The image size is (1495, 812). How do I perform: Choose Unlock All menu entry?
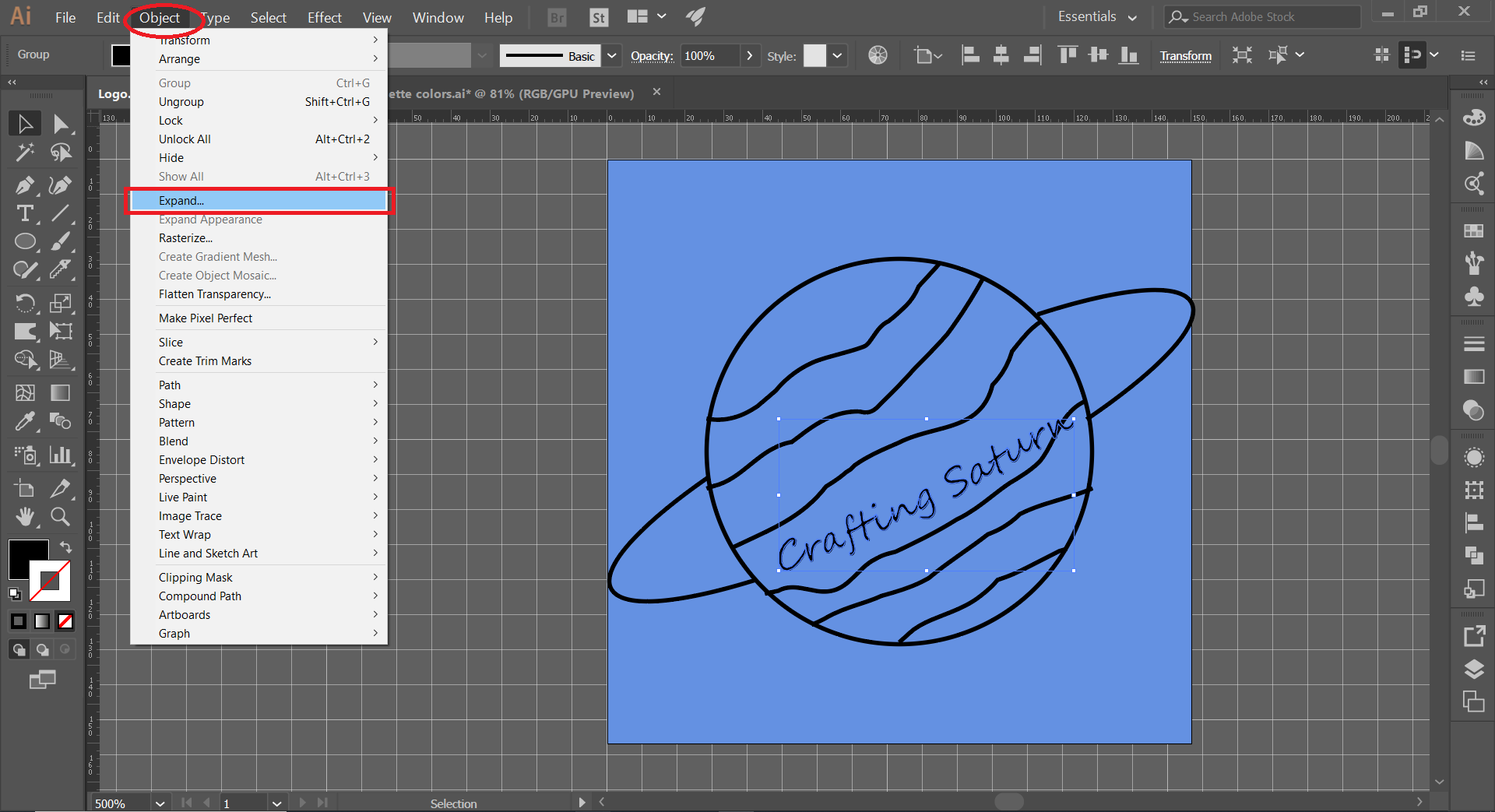click(259, 139)
